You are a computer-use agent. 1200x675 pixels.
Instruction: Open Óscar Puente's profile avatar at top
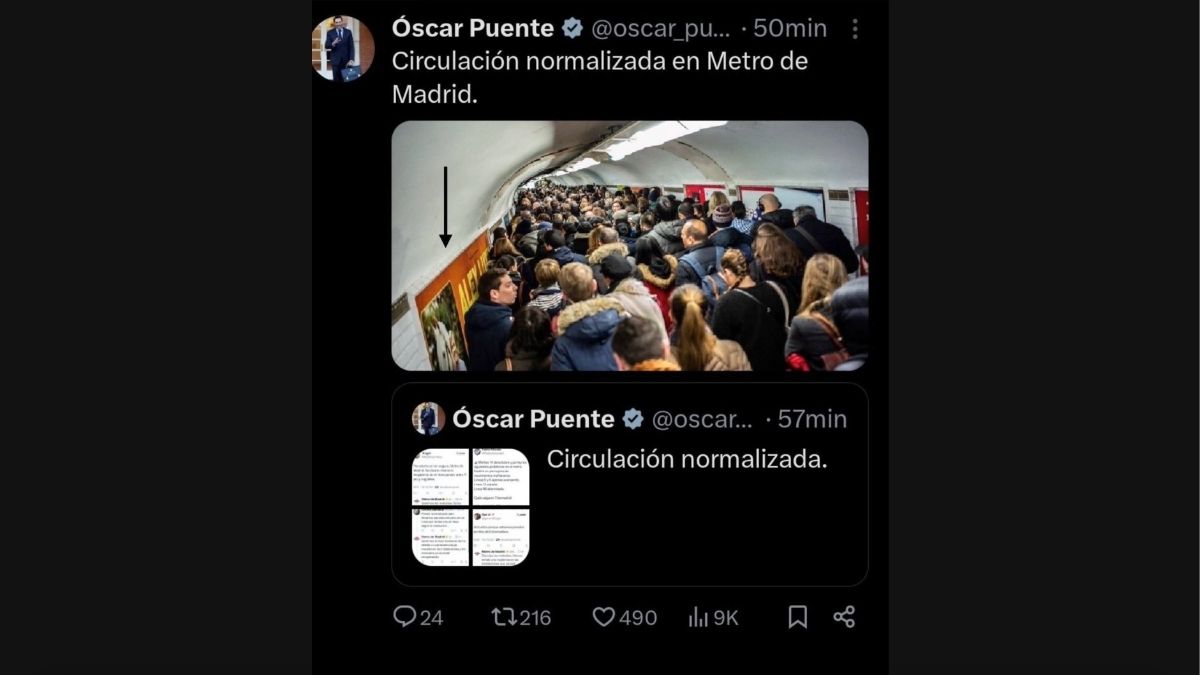click(343, 48)
